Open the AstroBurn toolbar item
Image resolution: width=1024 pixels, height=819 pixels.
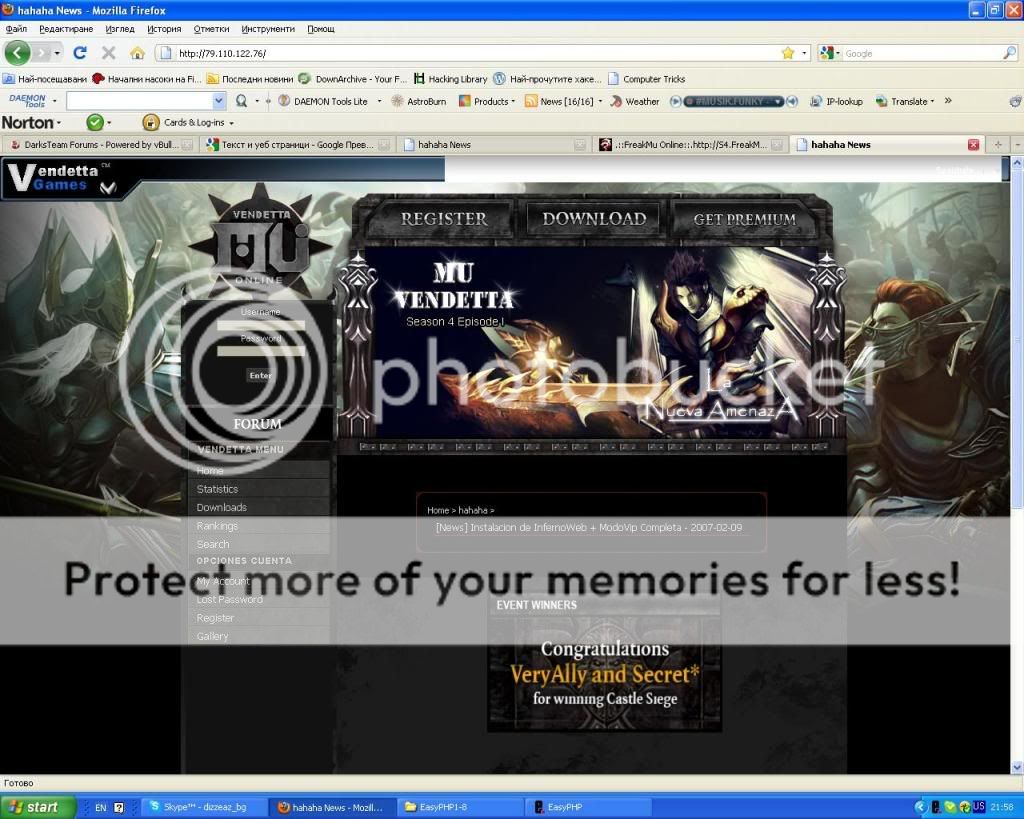pyautogui.click(x=419, y=101)
